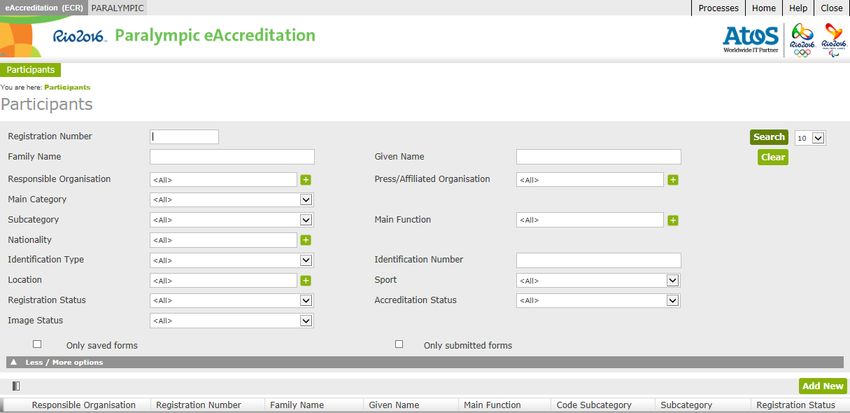
Task: Click plus icon next to Location field
Action: click(x=306, y=281)
